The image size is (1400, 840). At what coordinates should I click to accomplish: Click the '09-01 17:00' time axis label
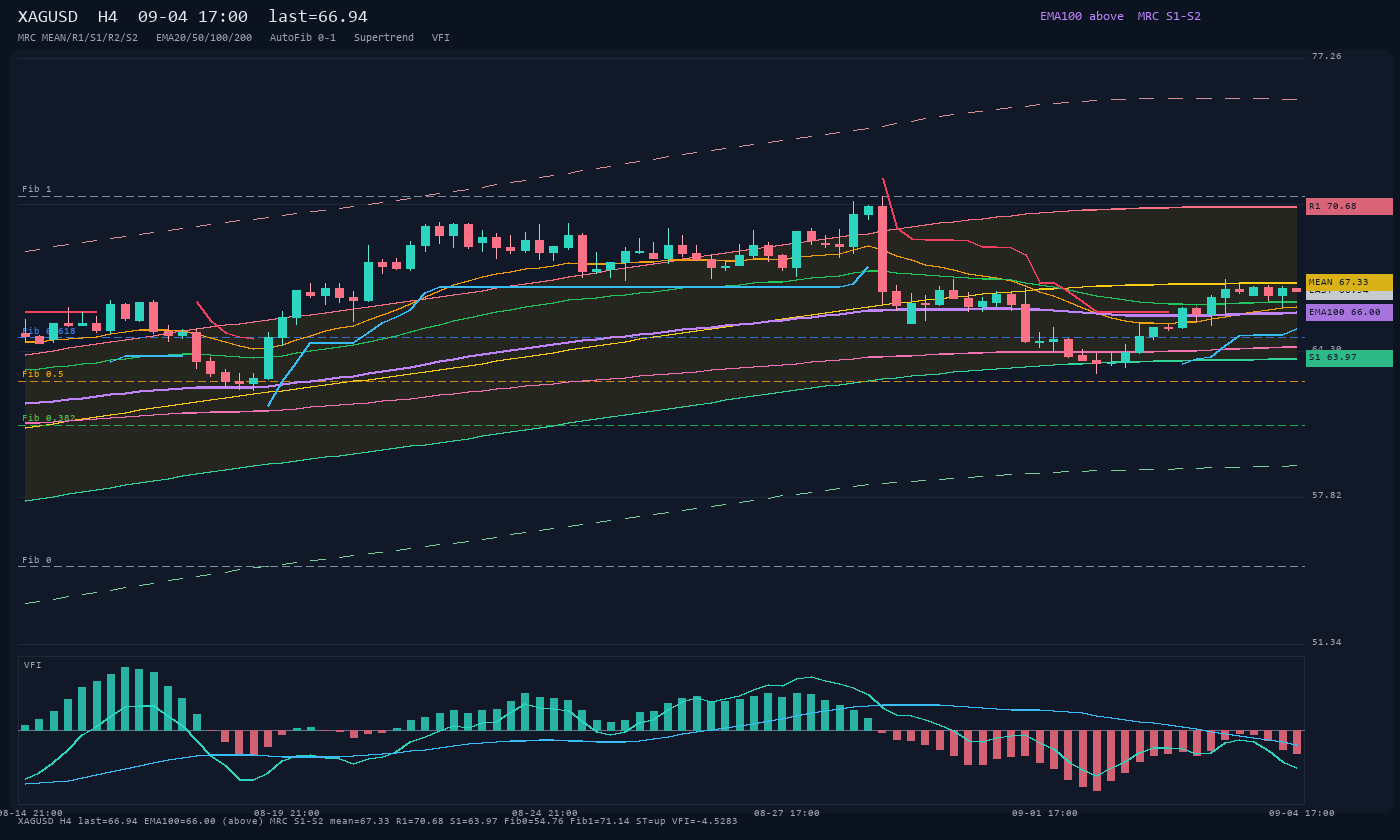(1045, 813)
